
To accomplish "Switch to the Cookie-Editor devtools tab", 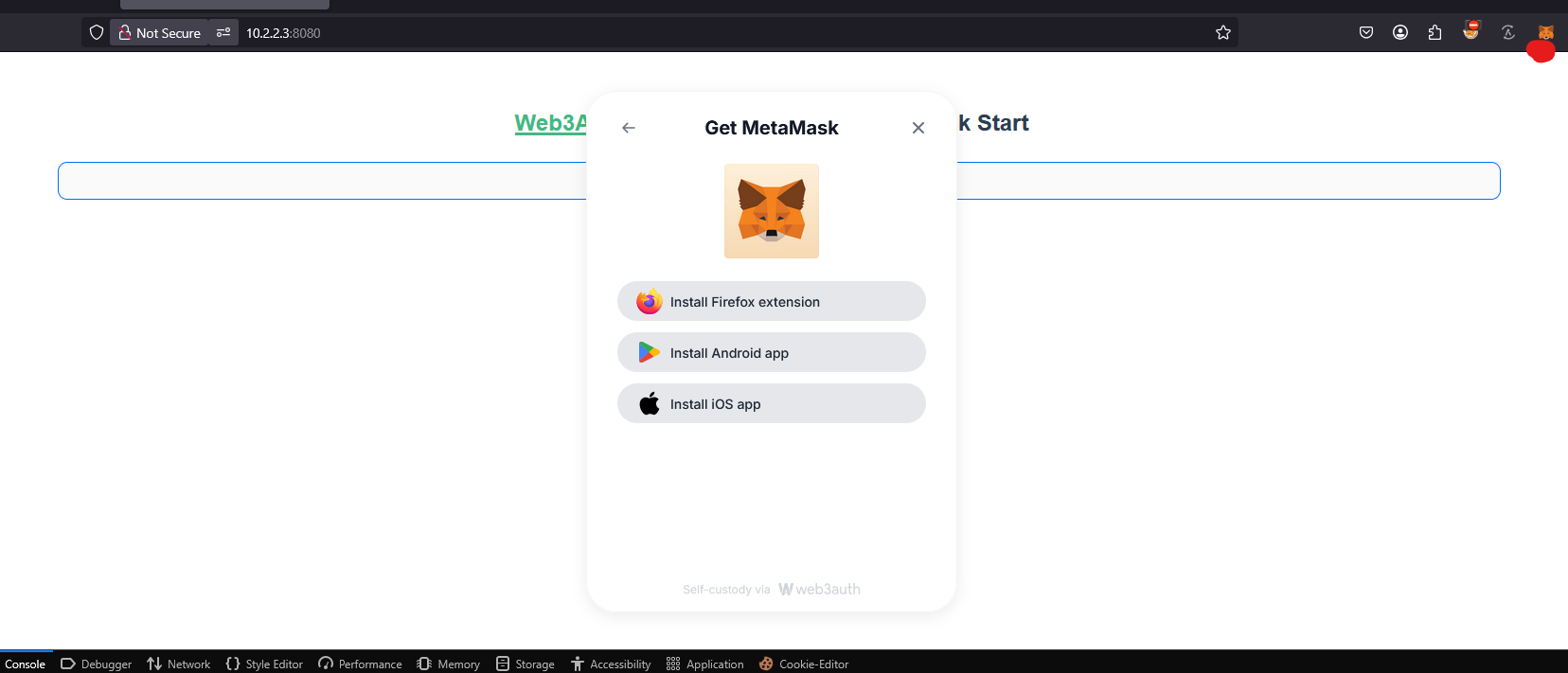I will 804,664.
